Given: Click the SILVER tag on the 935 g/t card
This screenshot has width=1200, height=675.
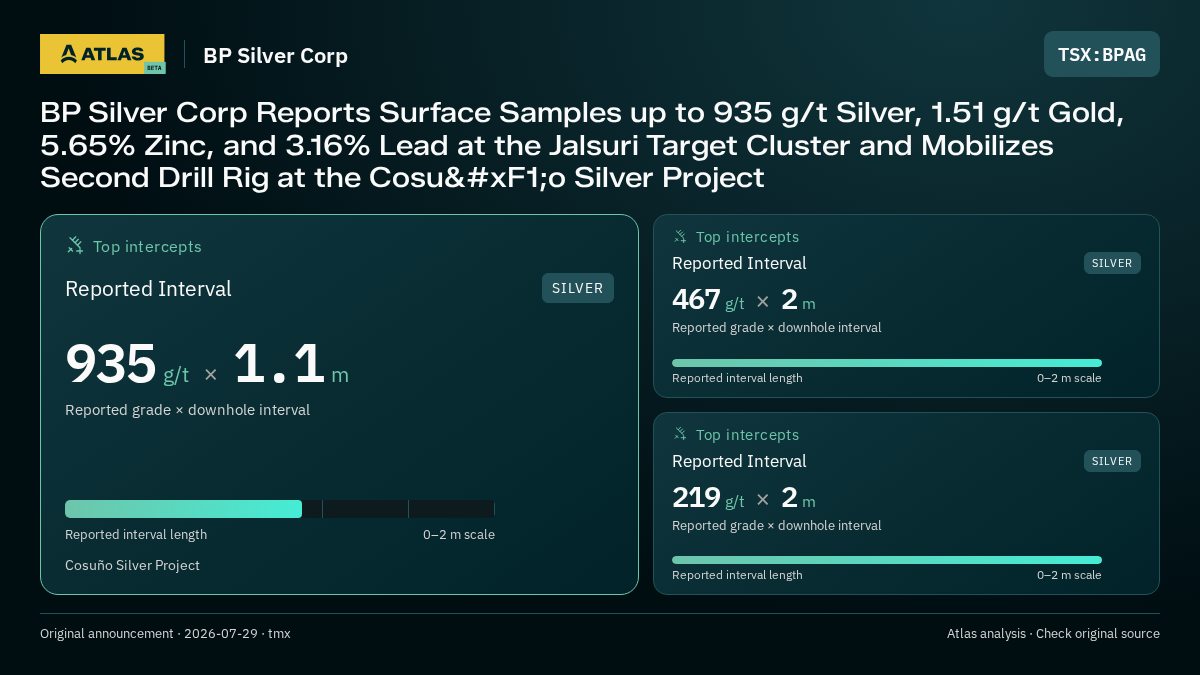Looking at the screenshot, I should point(578,288).
